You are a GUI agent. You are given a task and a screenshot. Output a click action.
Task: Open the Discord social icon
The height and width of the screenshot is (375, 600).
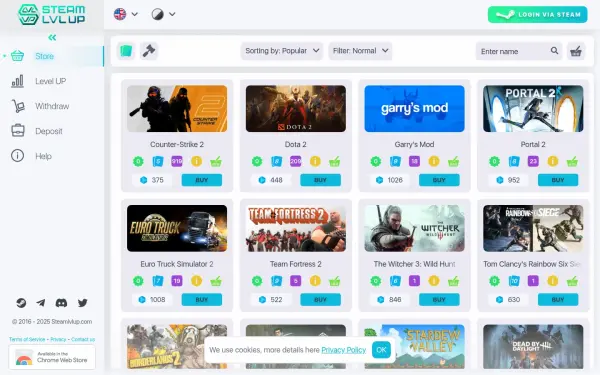click(x=61, y=303)
